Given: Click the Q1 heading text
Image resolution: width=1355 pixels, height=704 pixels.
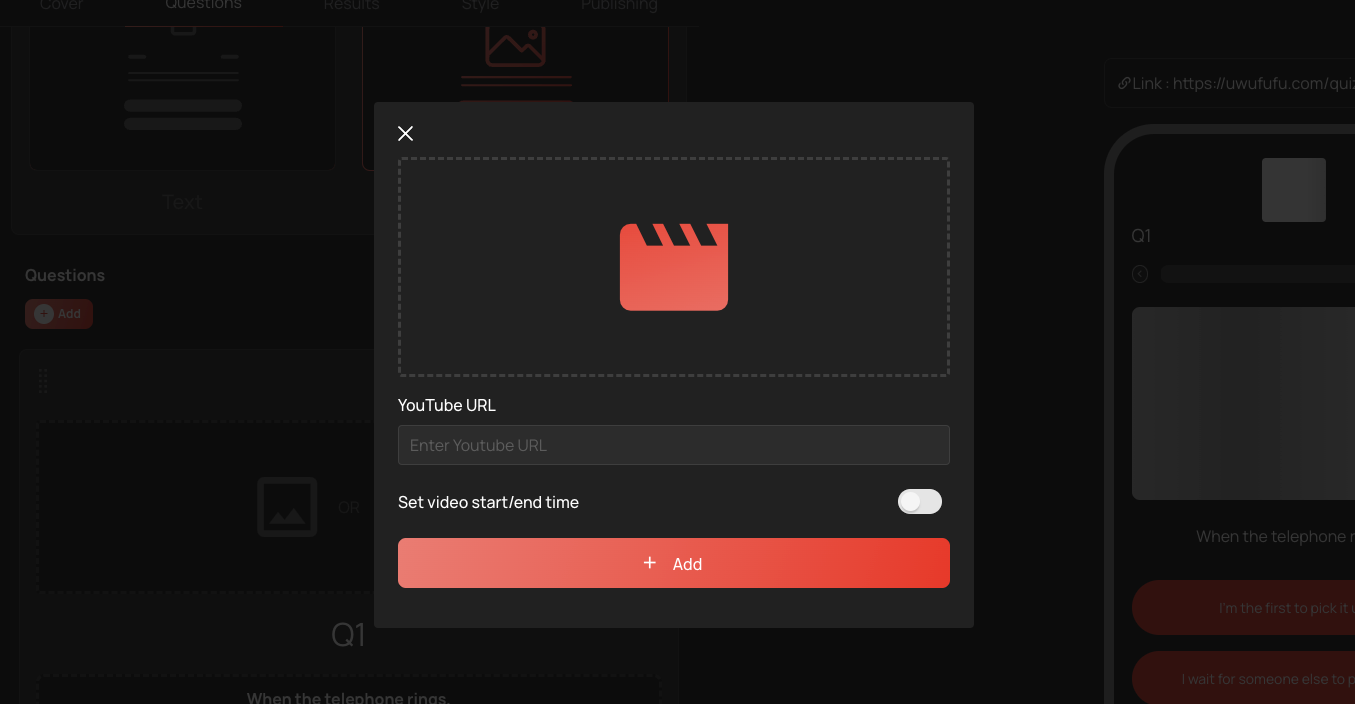Looking at the screenshot, I should (348, 635).
